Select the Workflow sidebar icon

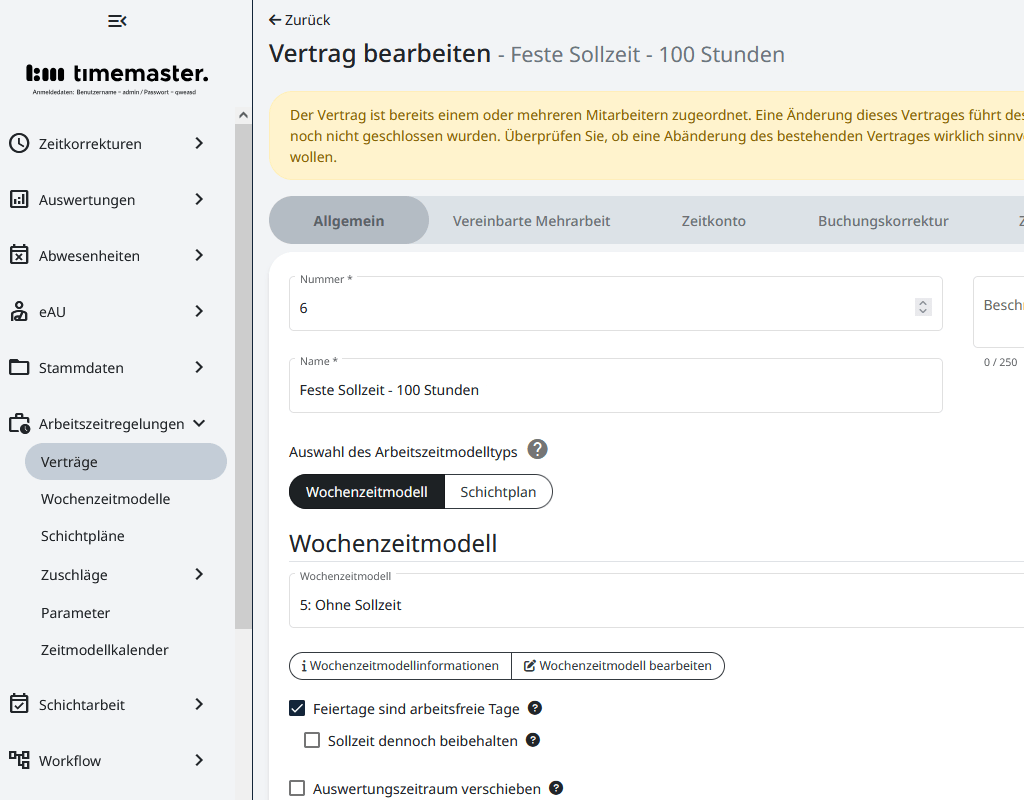pos(20,760)
